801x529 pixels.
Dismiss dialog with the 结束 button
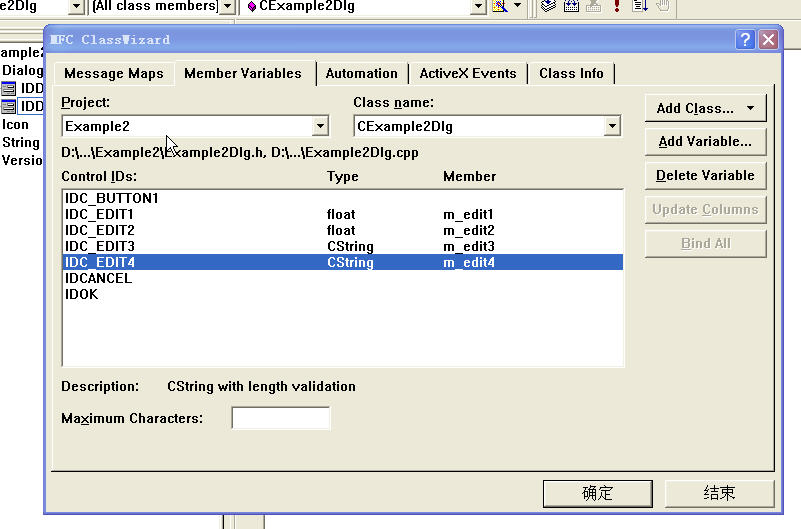tap(719, 493)
